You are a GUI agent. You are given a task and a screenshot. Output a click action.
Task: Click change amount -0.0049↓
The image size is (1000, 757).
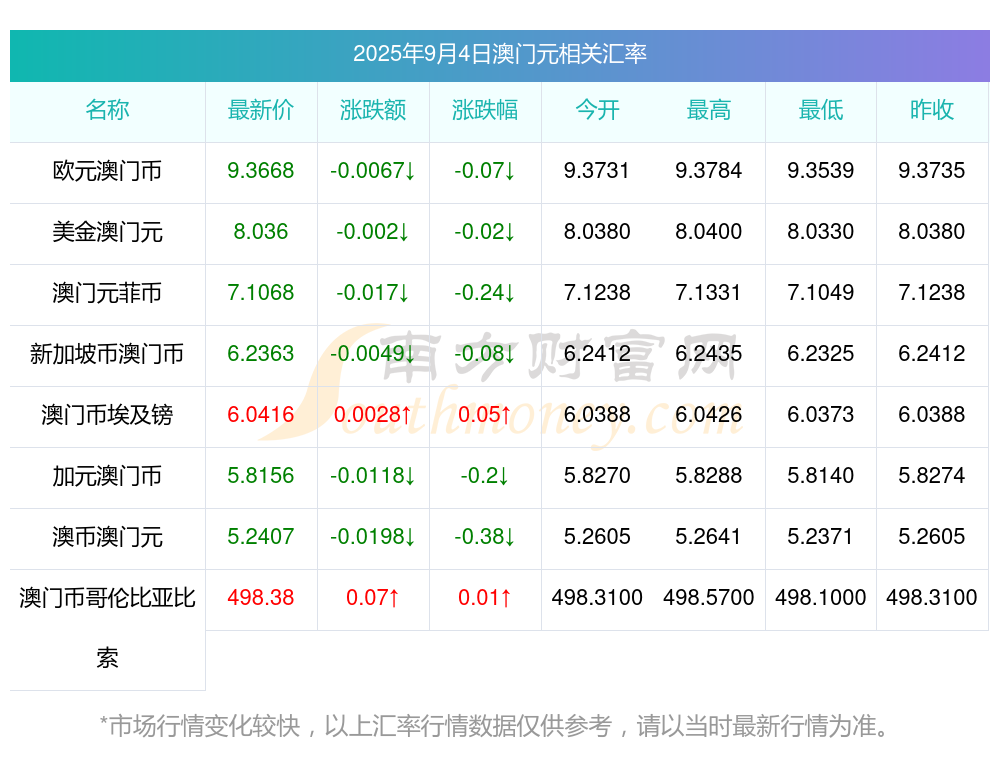(372, 353)
